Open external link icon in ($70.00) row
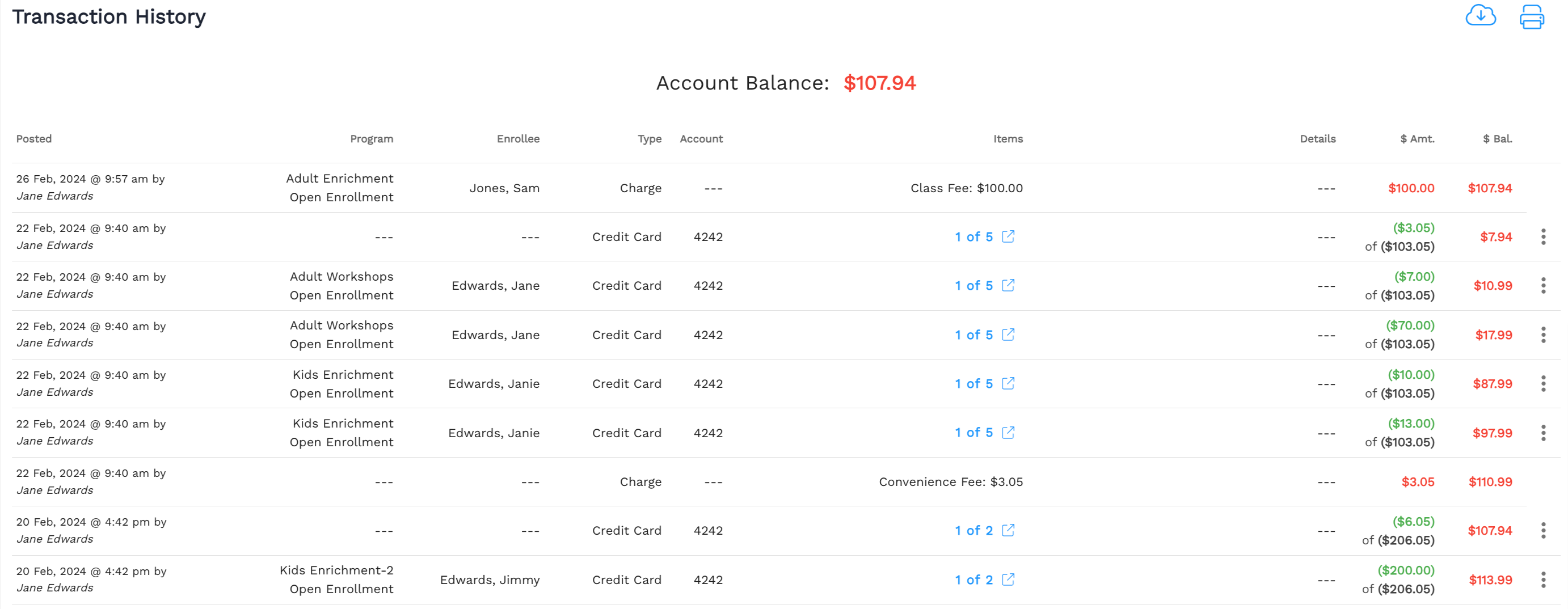The height and width of the screenshot is (609, 1568). click(x=1008, y=334)
